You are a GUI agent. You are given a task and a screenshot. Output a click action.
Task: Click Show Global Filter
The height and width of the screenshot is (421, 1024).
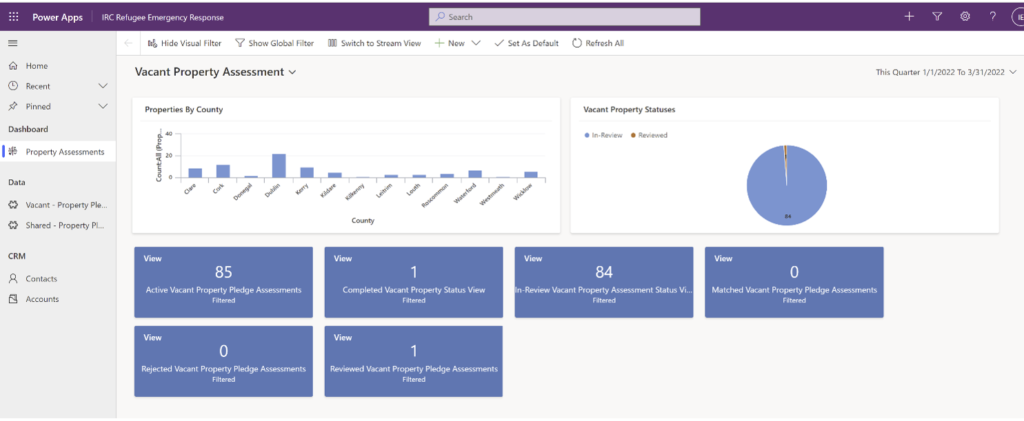coord(274,43)
